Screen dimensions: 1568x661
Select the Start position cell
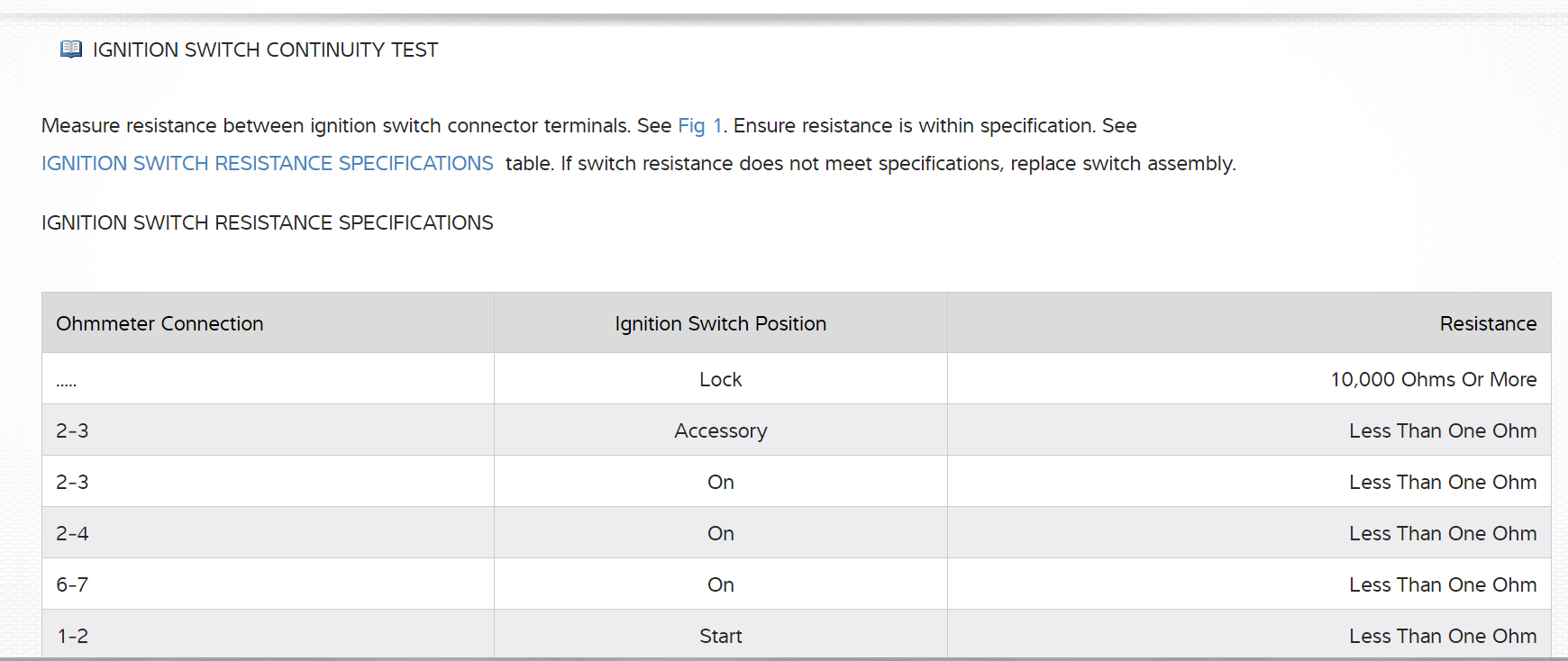tap(720, 637)
